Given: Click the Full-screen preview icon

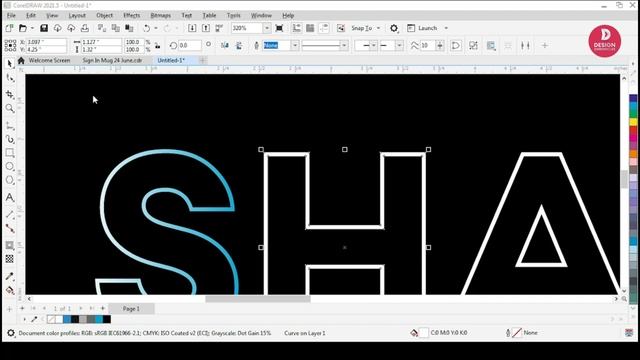Looking at the screenshot, I should tap(279, 28).
